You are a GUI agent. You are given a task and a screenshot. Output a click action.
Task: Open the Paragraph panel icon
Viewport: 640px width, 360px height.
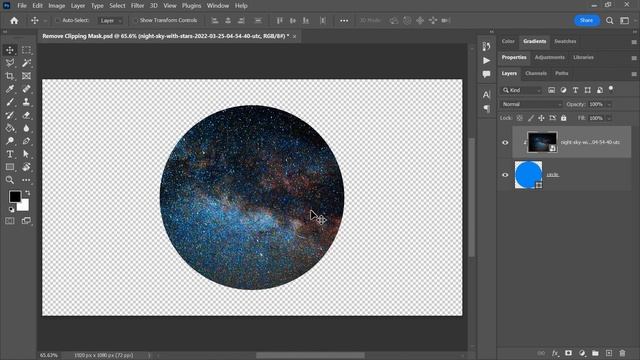coord(486,109)
